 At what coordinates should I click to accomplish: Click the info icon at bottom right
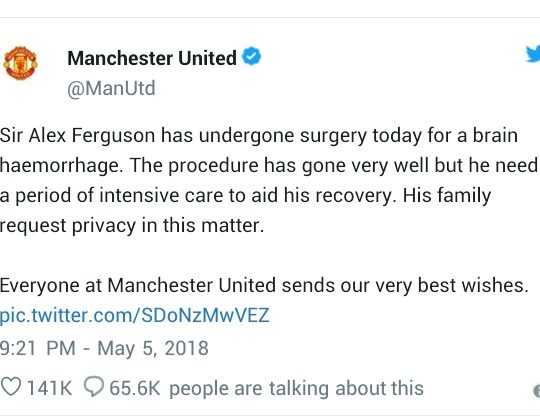point(537,391)
